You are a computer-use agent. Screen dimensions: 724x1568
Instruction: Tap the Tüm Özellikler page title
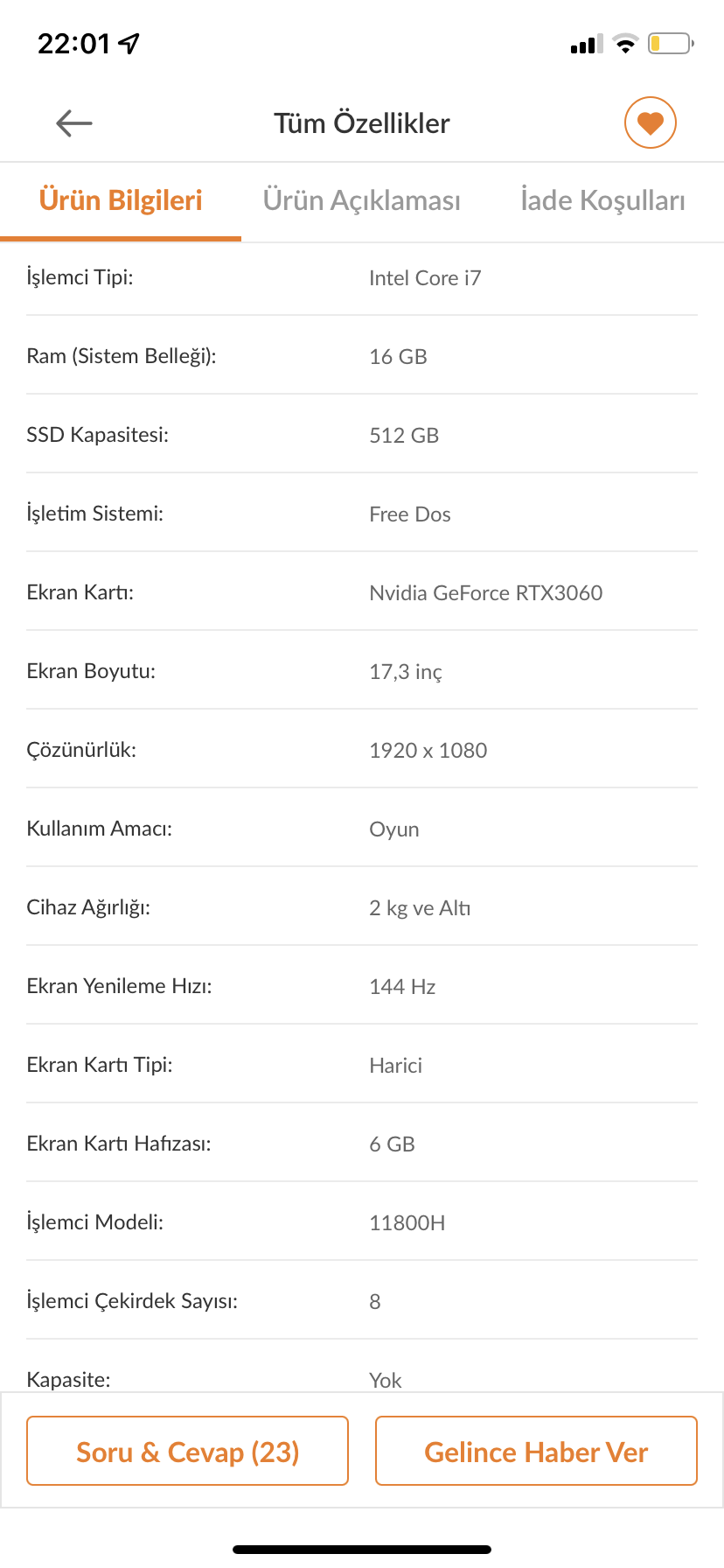pos(361,123)
